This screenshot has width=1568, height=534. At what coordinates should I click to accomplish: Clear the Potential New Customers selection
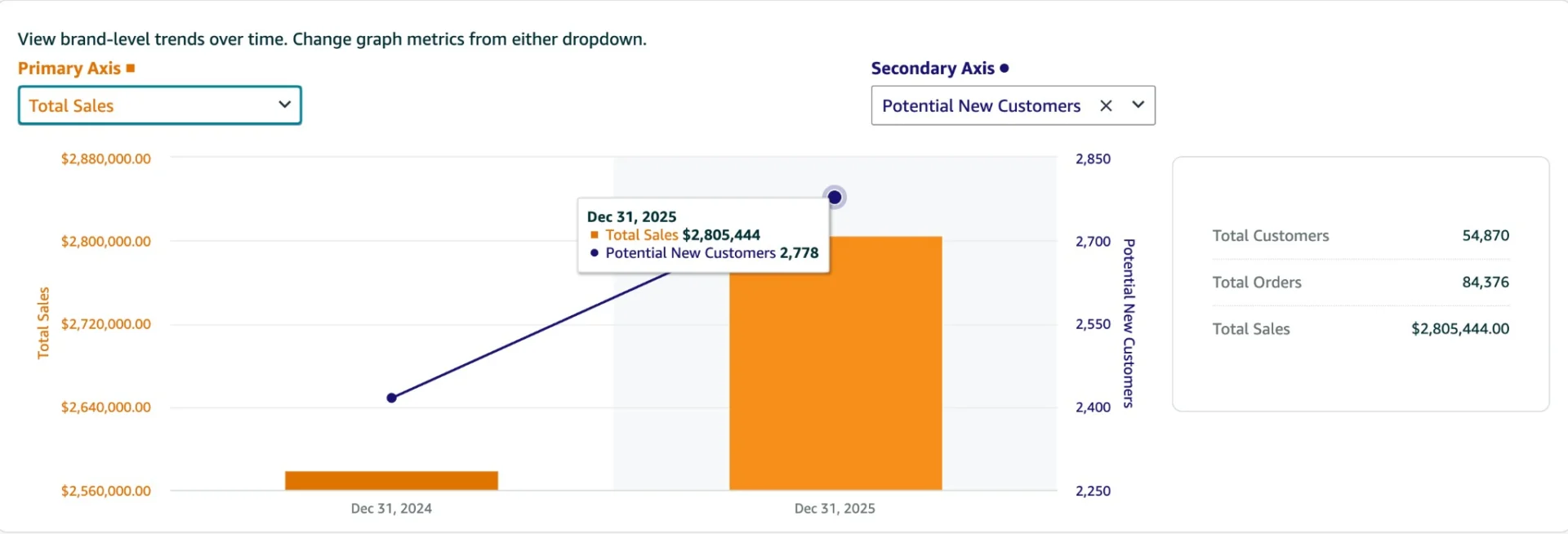1106,105
